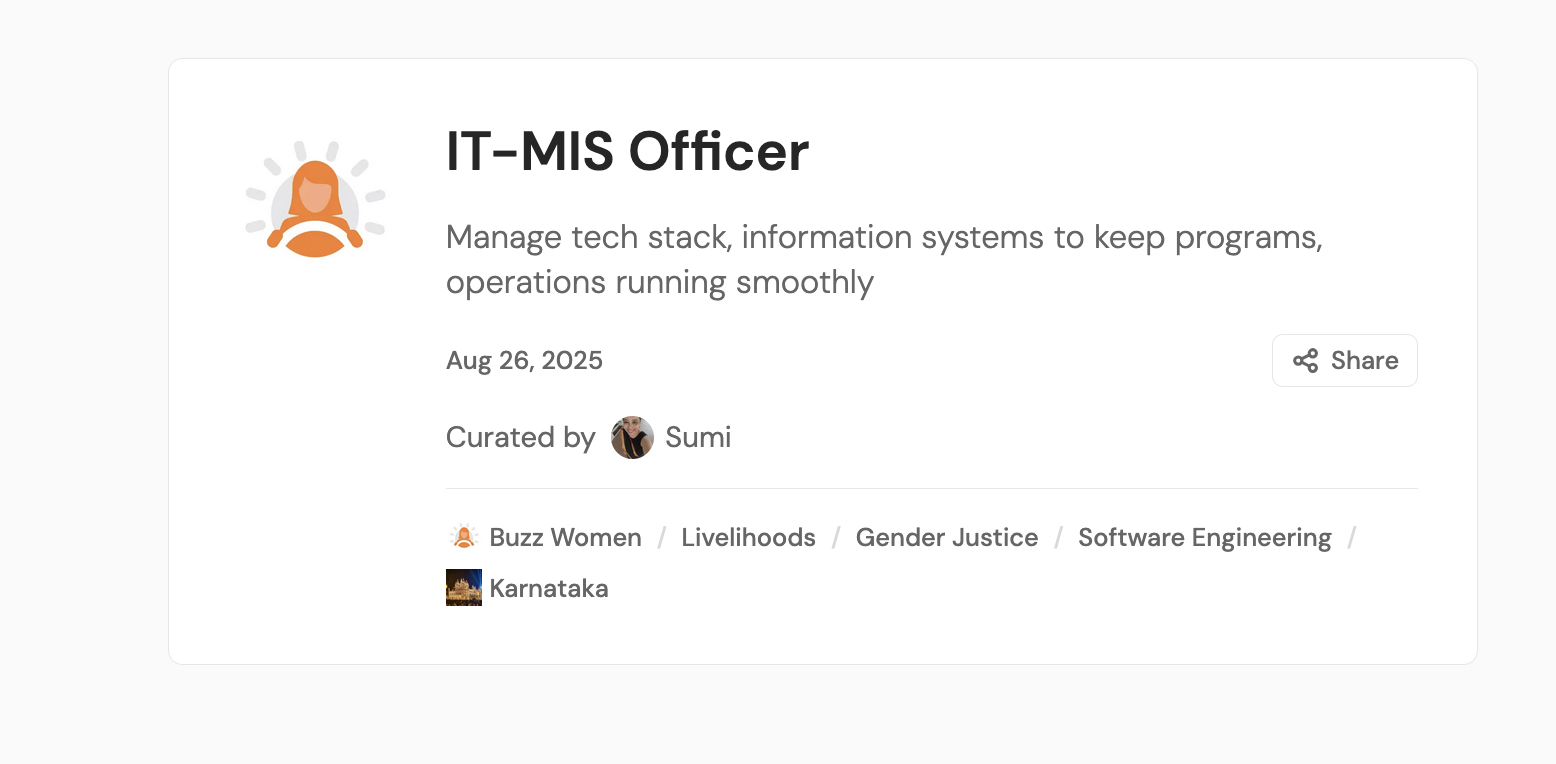Click the slash between Livelihoods and Gender Justice
Viewport: 1556px width, 764px height.
(835, 538)
